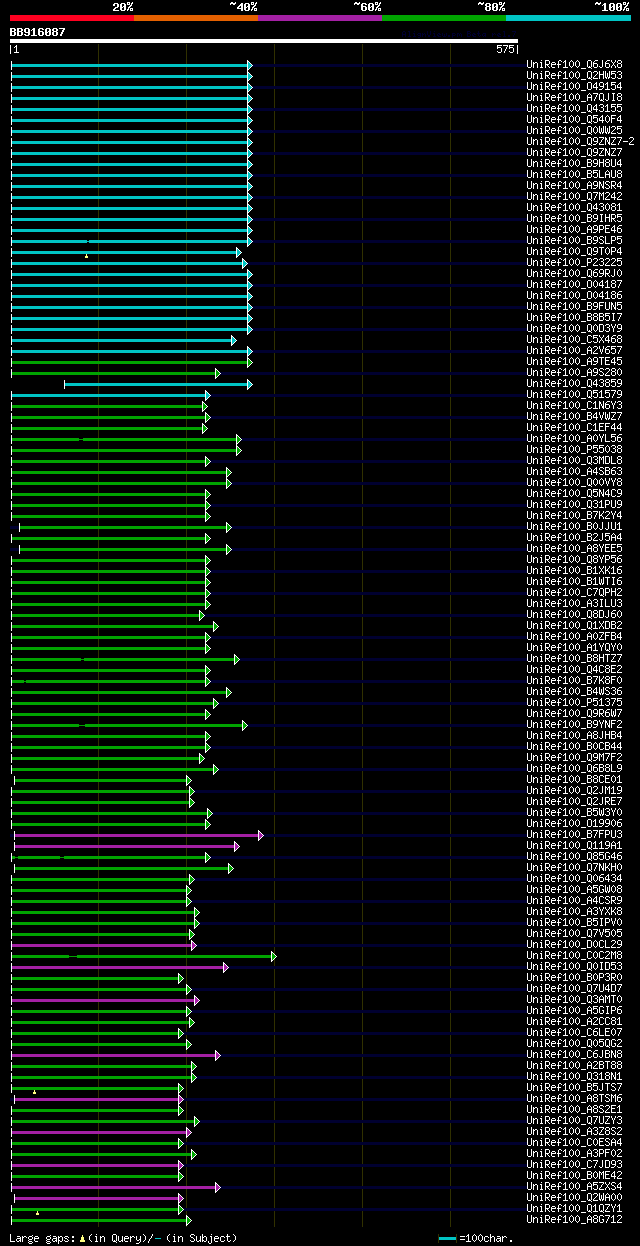Click the purple ~60% identity legend segment
Viewport: 640px width, 1246px height.
pyautogui.click(x=319, y=17)
